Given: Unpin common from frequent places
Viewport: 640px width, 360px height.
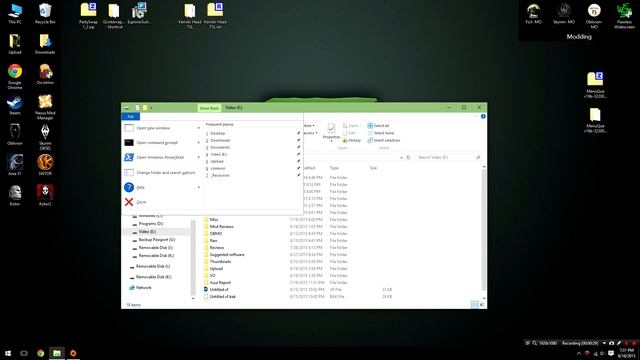Looking at the screenshot, I should point(298,168).
